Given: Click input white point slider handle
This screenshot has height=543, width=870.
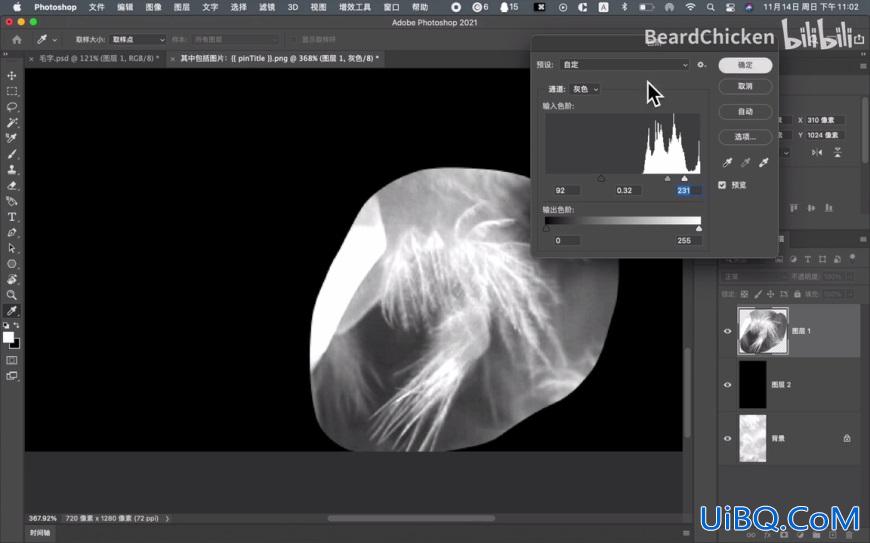Looking at the screenshot, I should pyautogui.click(x=685, y=179).
